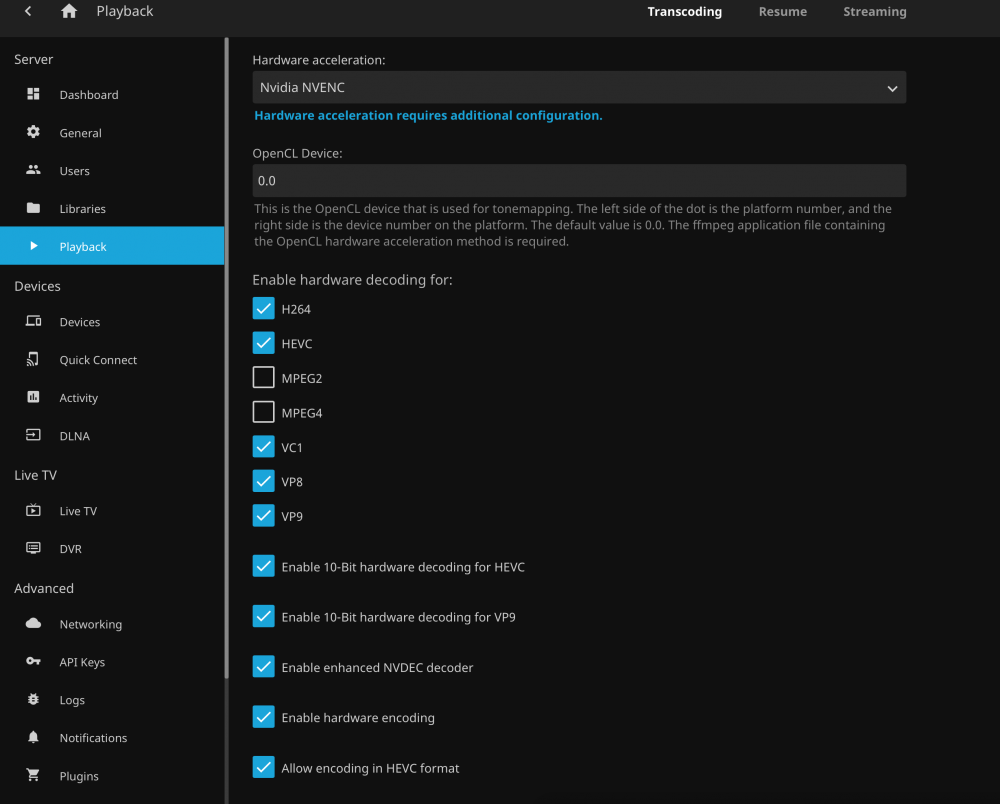
Task: Open Networking in the sidebar
Action: (x=112, y=624)
